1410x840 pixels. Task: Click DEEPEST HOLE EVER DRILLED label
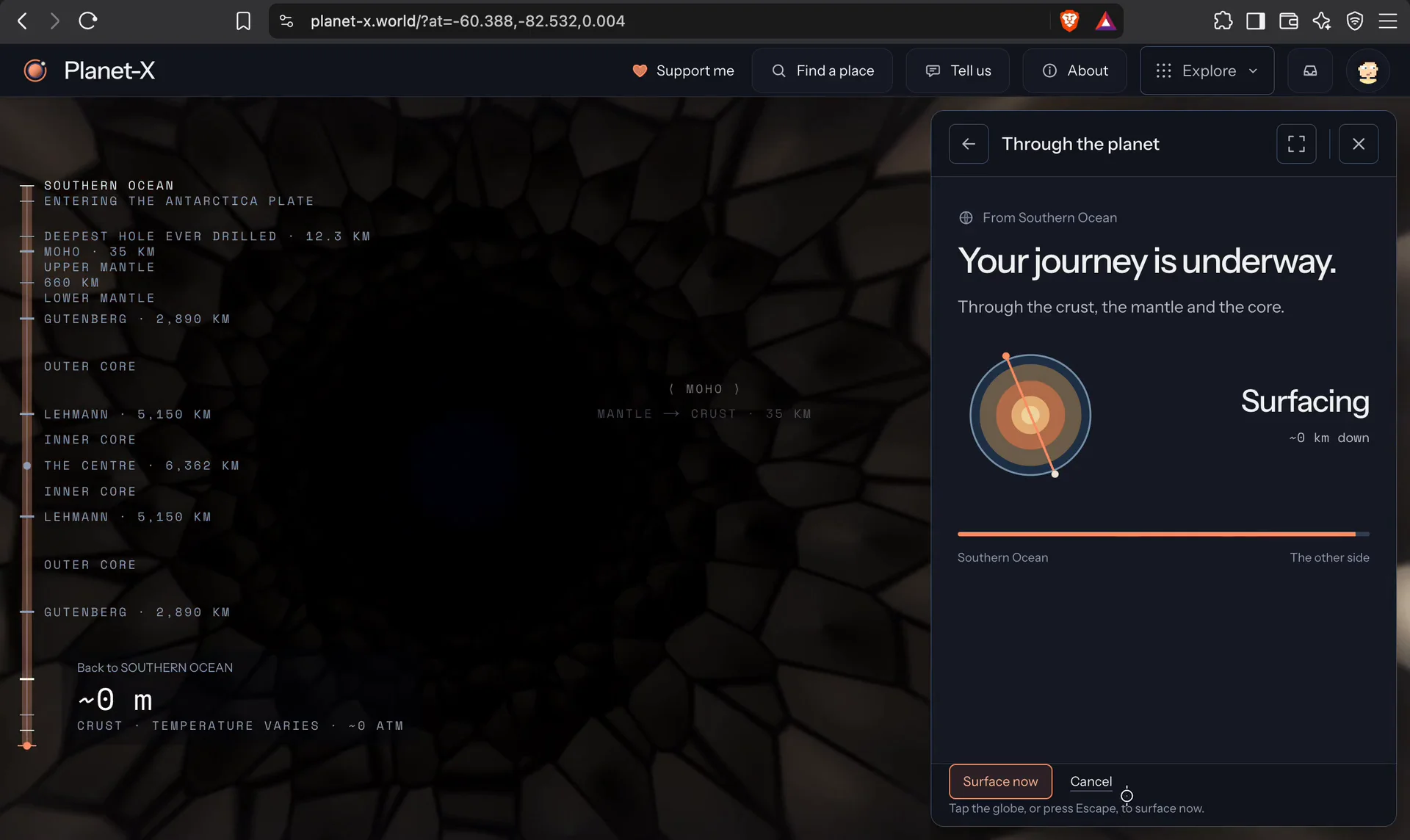click(207, 236)
